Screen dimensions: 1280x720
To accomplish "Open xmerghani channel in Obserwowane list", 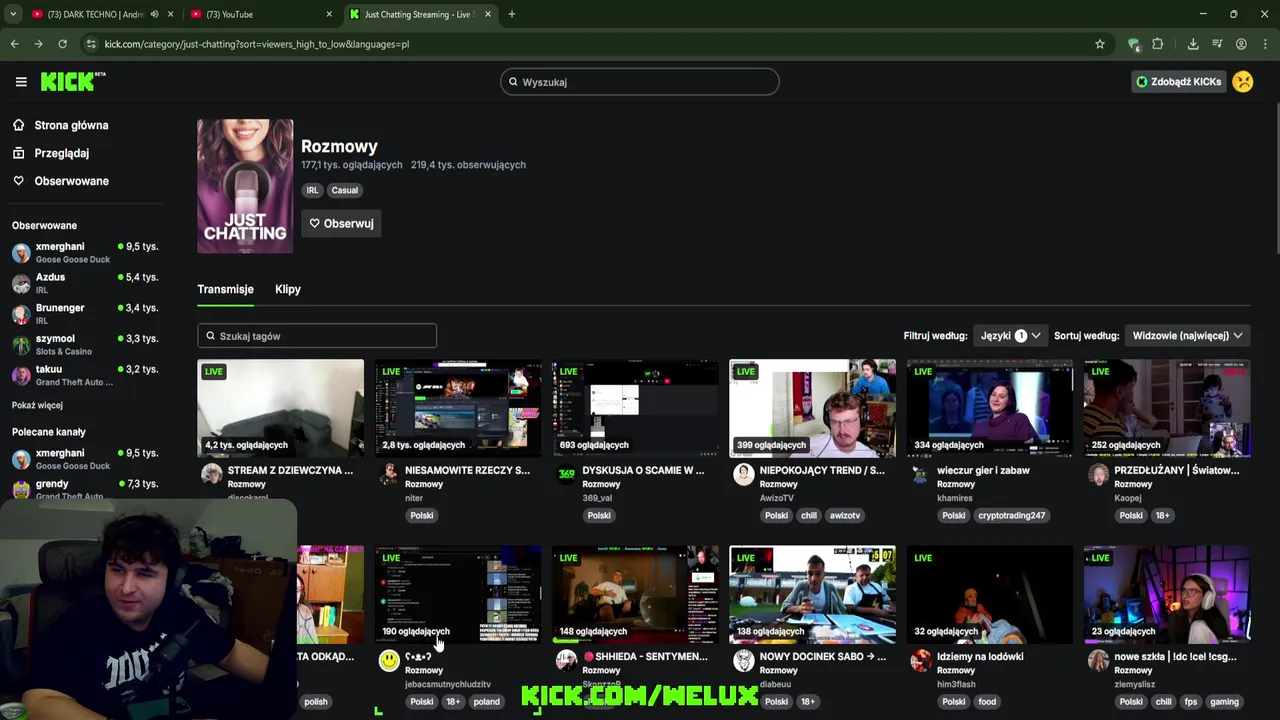I will (85, 252).
